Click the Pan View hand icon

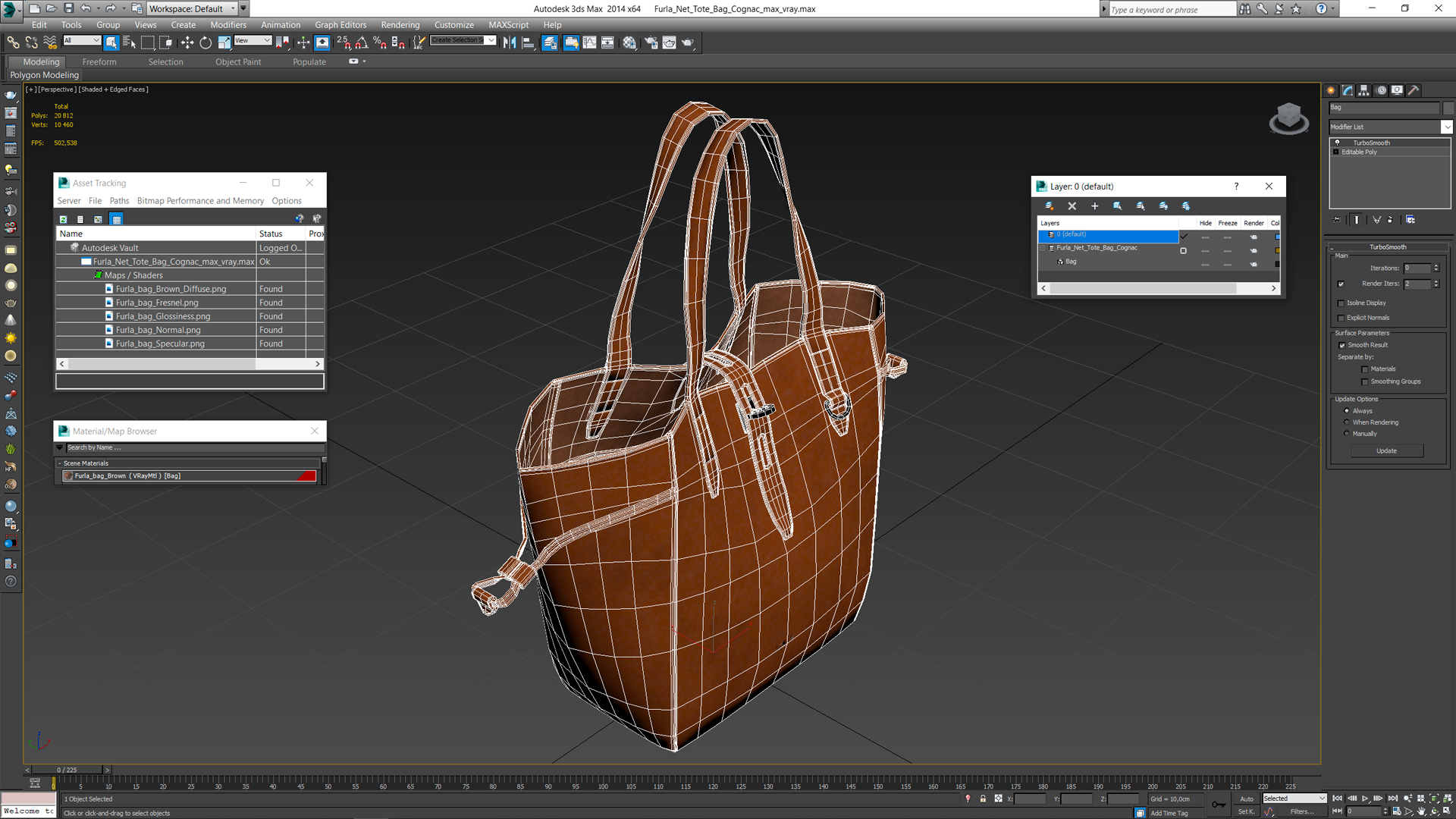coord(1421,811)
